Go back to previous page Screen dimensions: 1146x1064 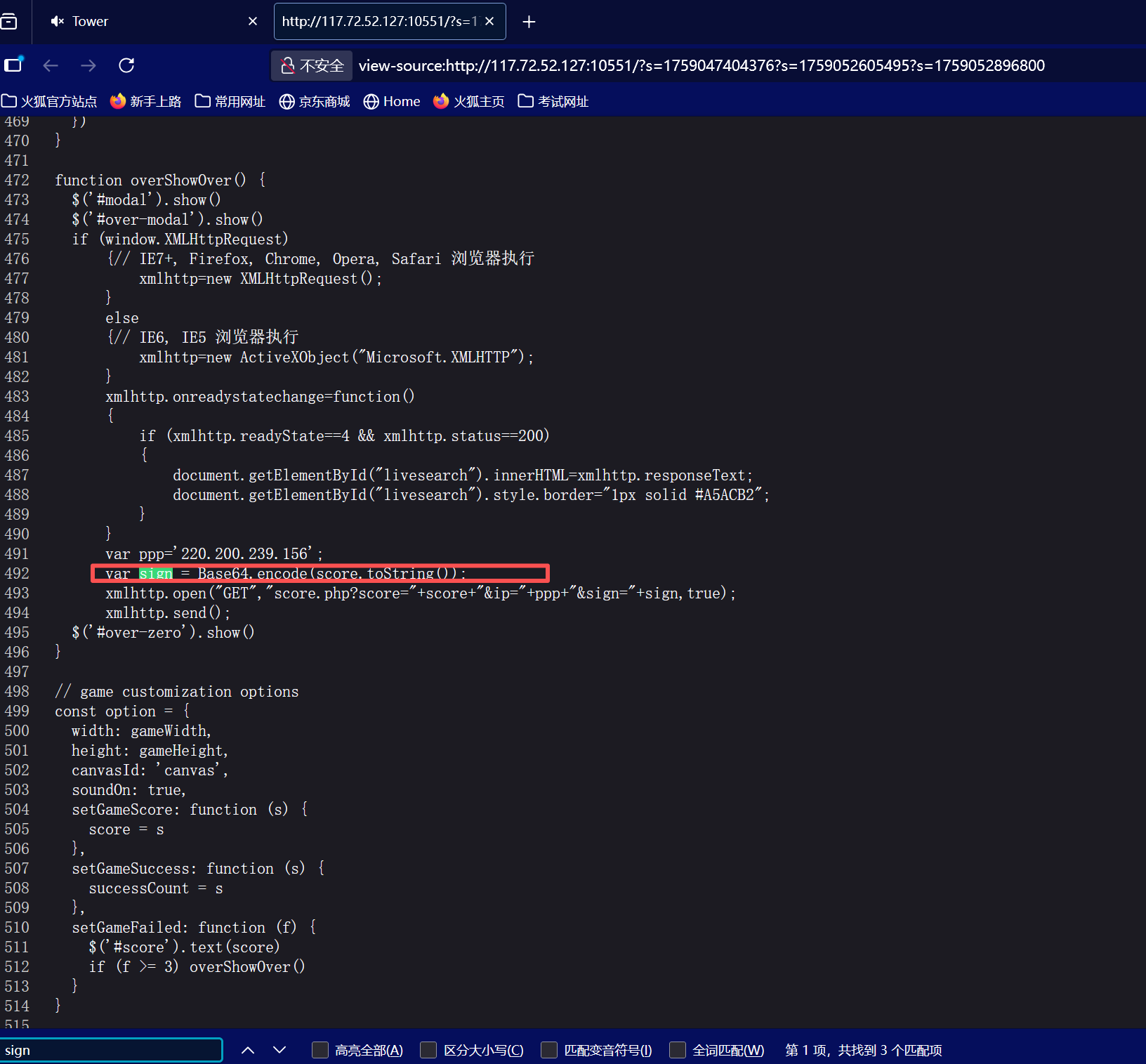point(51,65)
